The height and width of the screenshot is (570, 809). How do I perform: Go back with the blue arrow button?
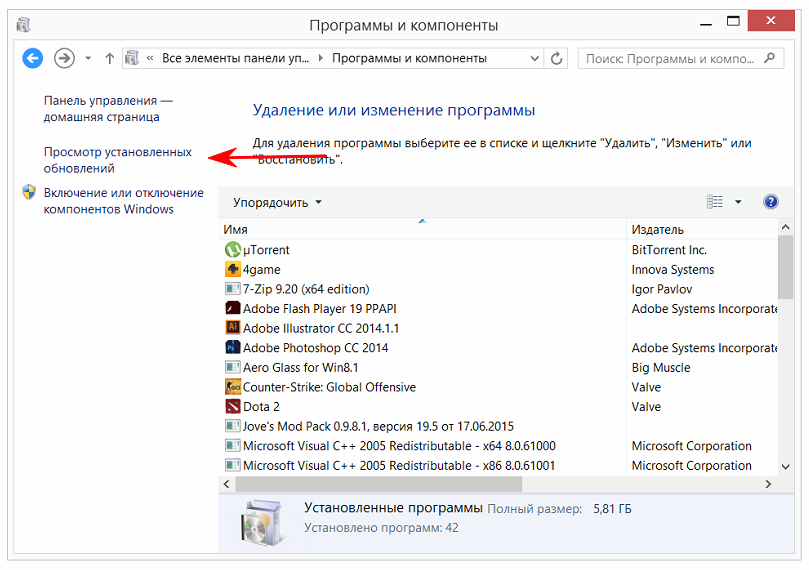pyautogui.click(x=33, y=59)
